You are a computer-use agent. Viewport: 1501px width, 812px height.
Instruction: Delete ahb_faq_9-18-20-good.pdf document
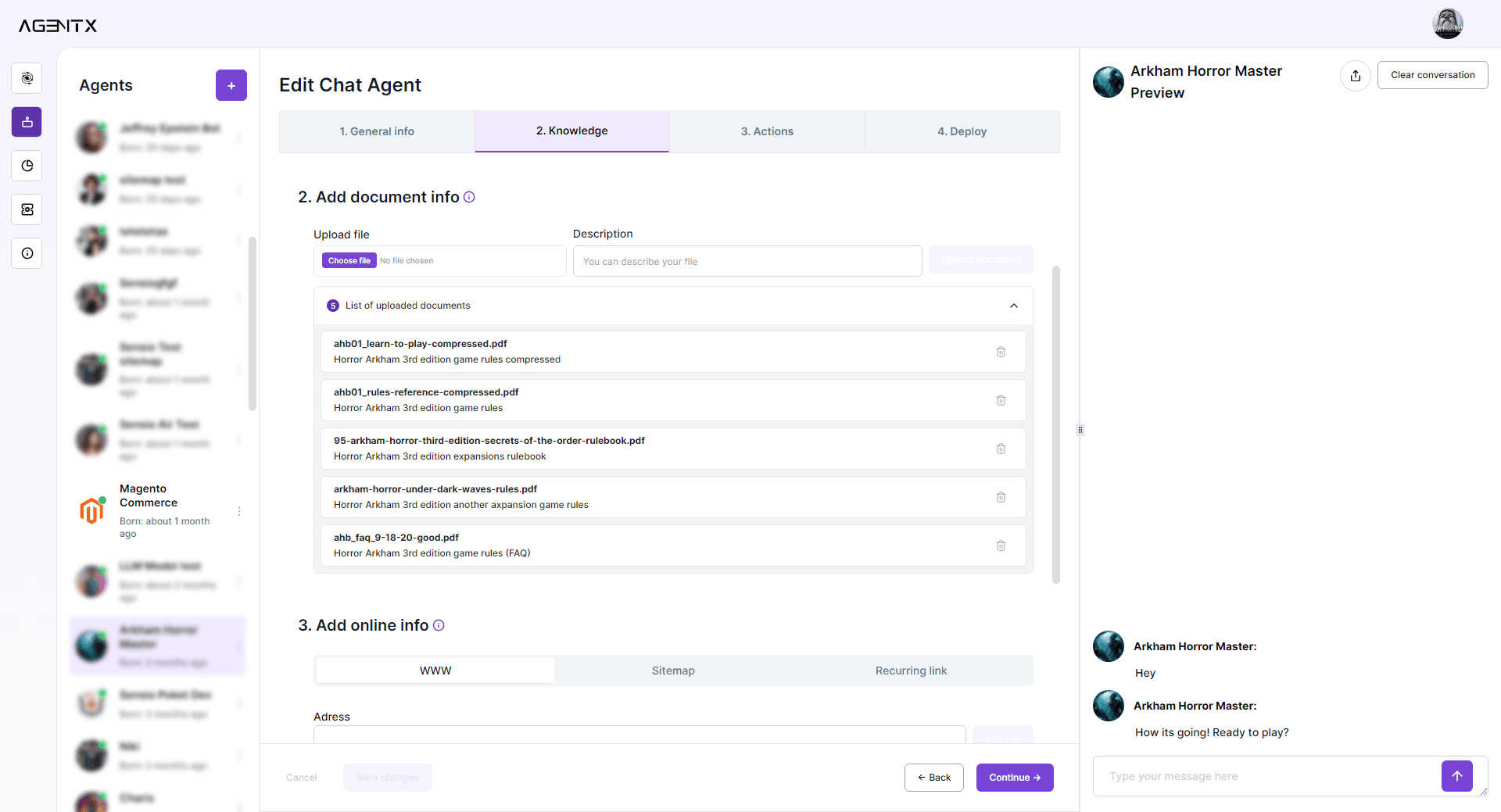pos(1001,546)
